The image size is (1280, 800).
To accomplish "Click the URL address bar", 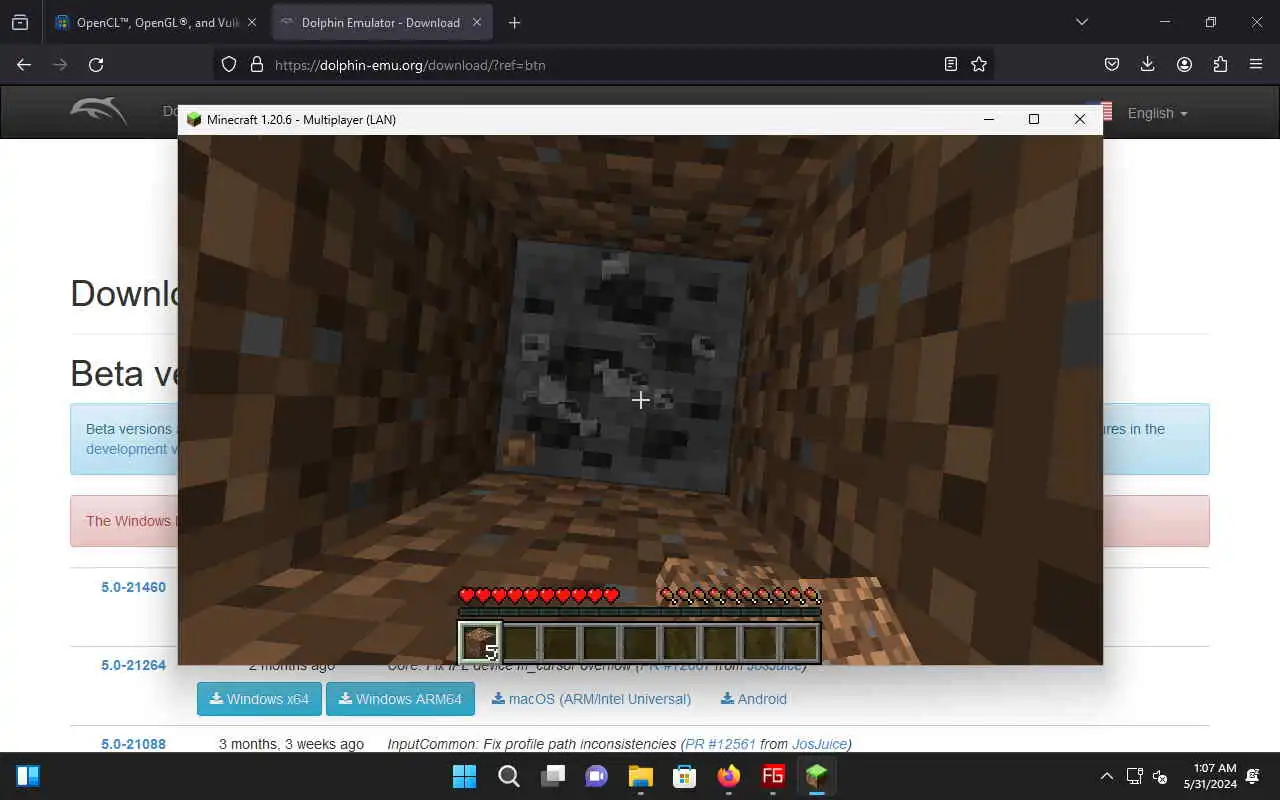I will point(605,64).
